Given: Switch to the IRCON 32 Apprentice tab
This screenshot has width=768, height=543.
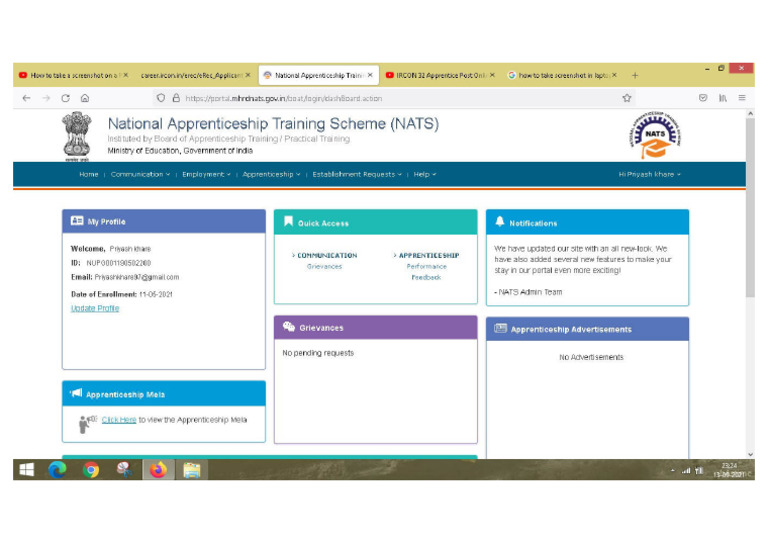Looking at the screenshot, I should click(x=440, y=75).
